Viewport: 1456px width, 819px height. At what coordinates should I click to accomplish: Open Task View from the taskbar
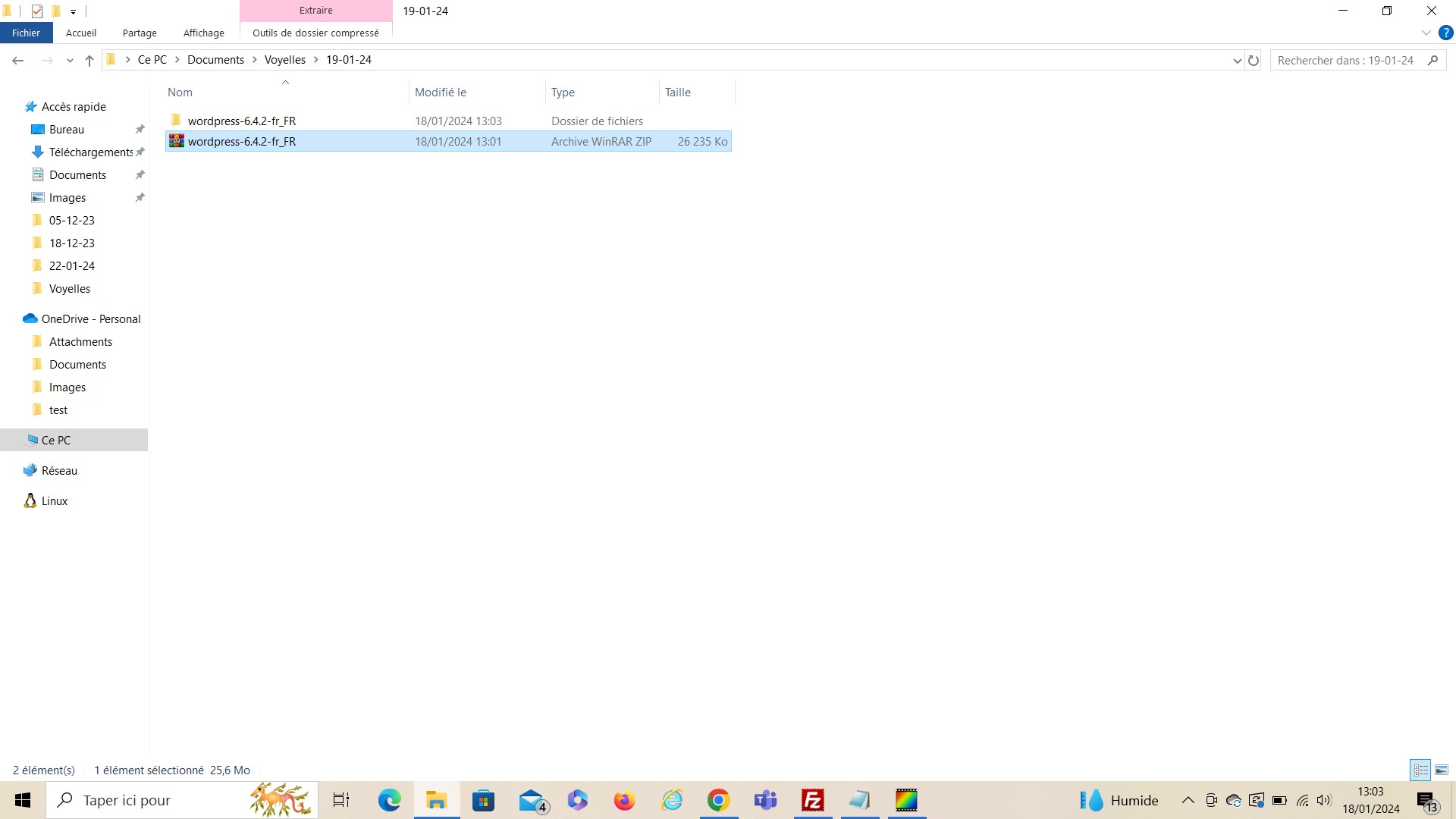point(341,800)
